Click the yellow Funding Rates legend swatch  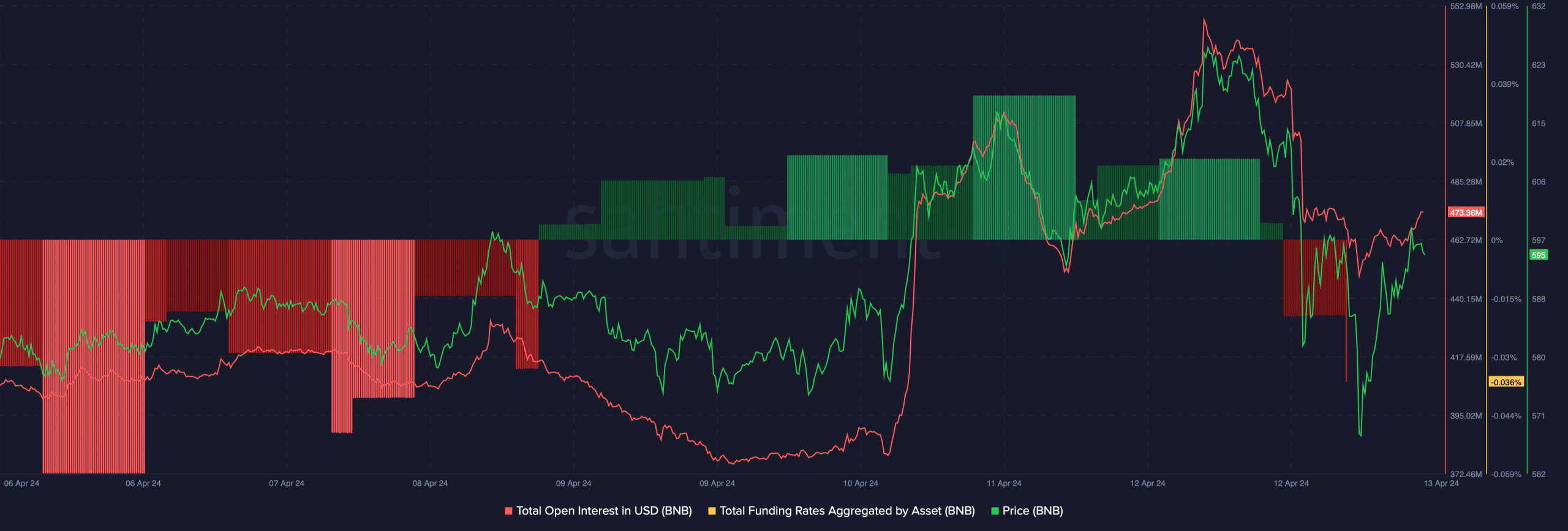pos(712,511)
